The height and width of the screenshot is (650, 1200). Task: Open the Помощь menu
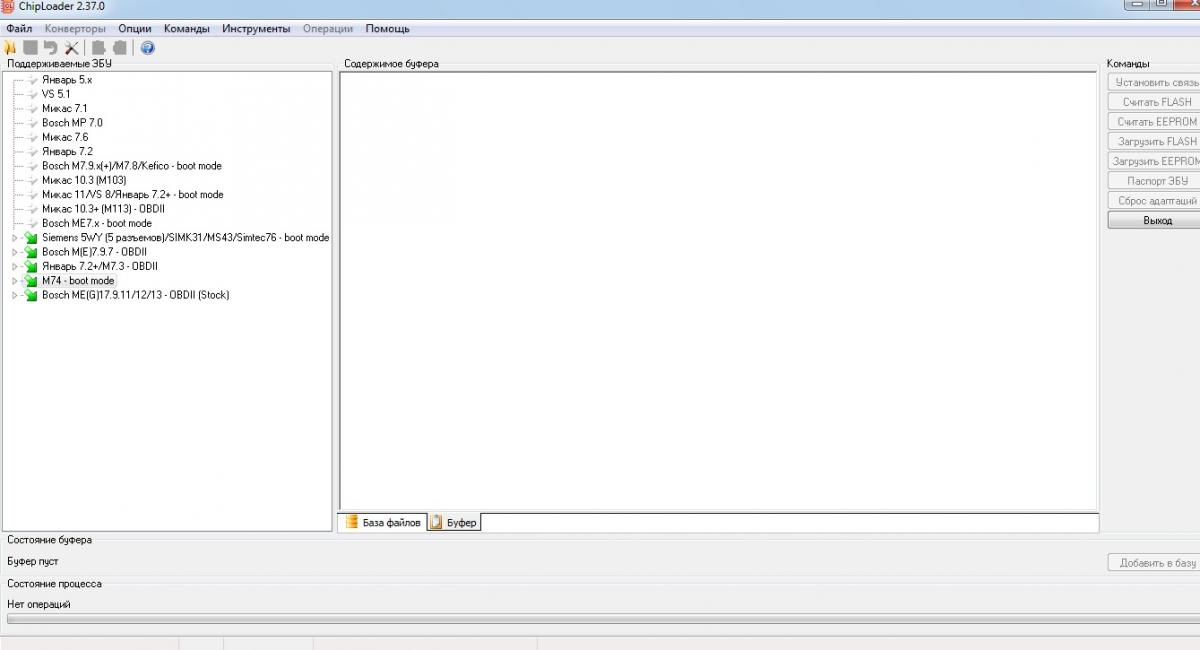388,29
